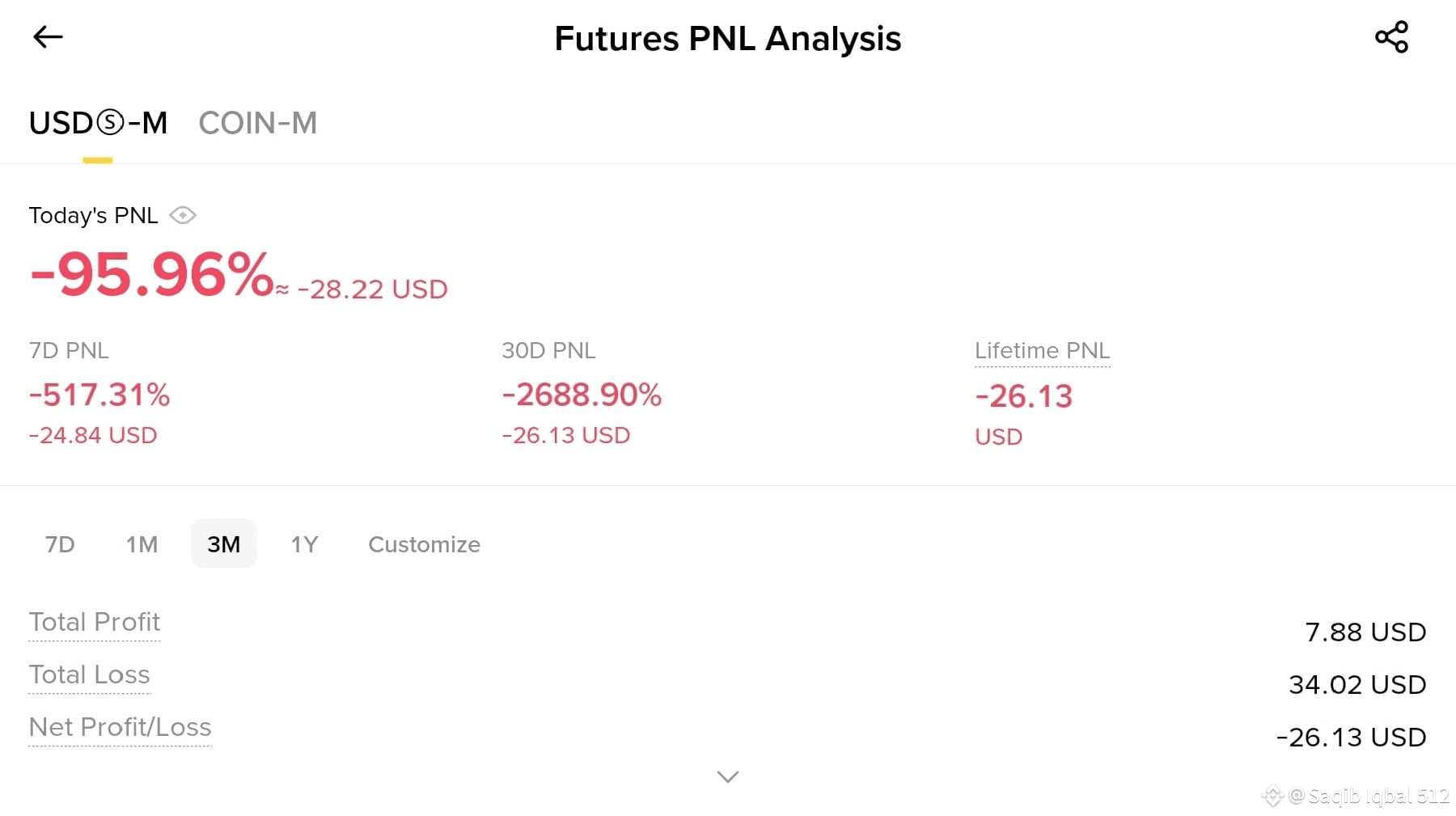This screenshot has height=816, width=1456.
Task: Click the Futures PNL Analysis title
Action: click(x=727, y=39)
